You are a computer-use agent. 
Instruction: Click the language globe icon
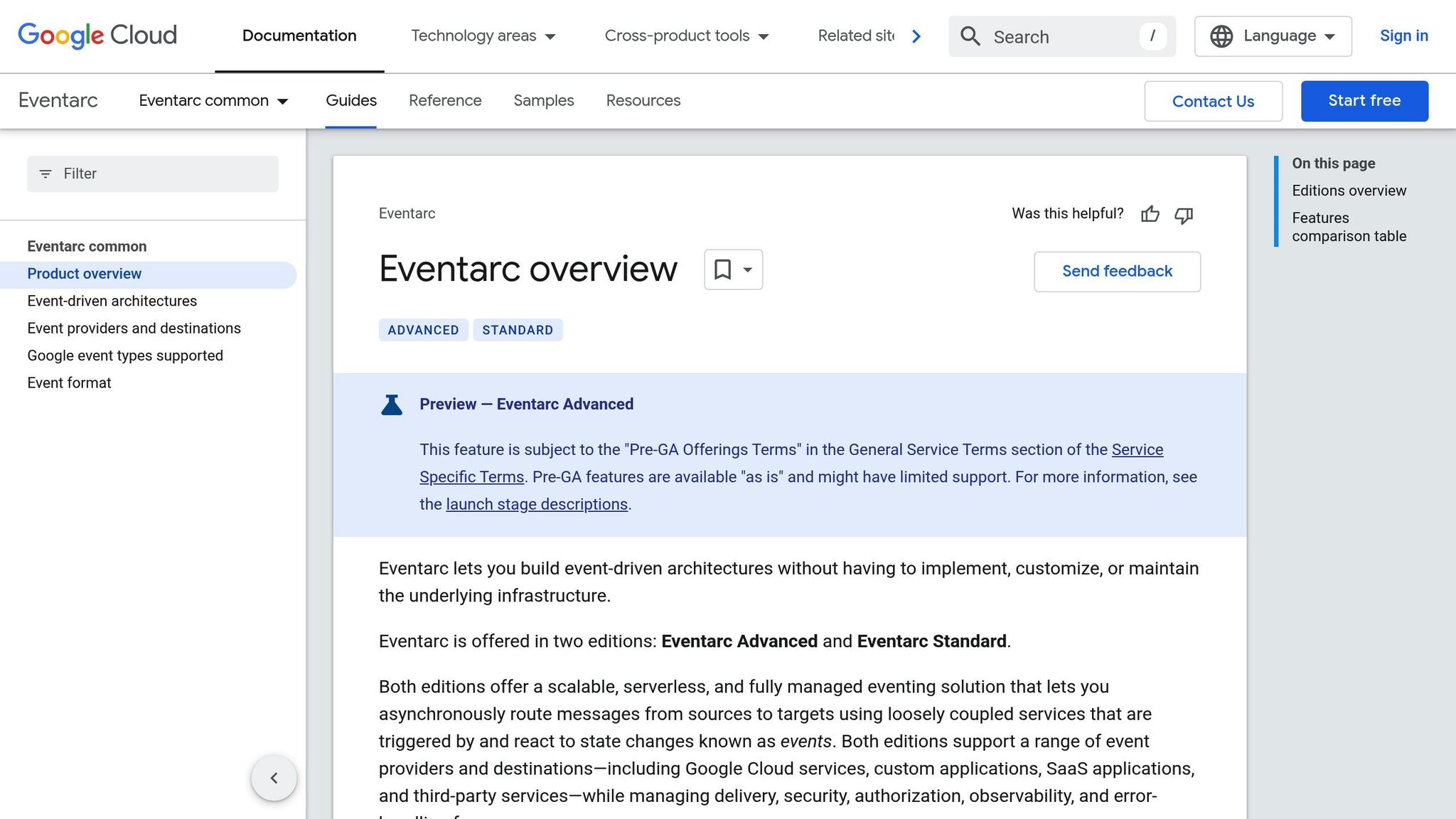1221,36
